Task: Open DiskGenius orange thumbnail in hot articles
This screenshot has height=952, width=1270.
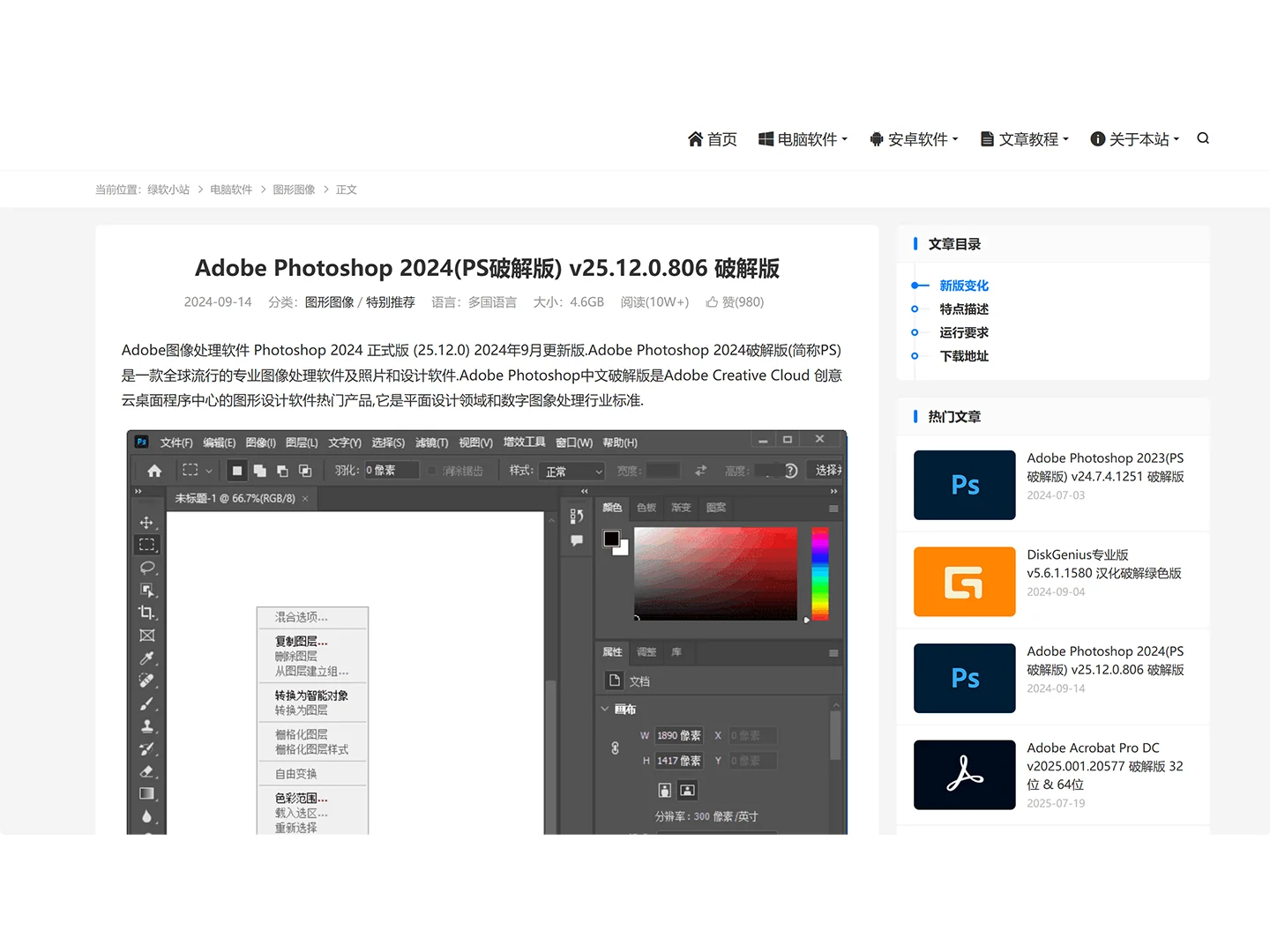Action: [x=965, y=582]
